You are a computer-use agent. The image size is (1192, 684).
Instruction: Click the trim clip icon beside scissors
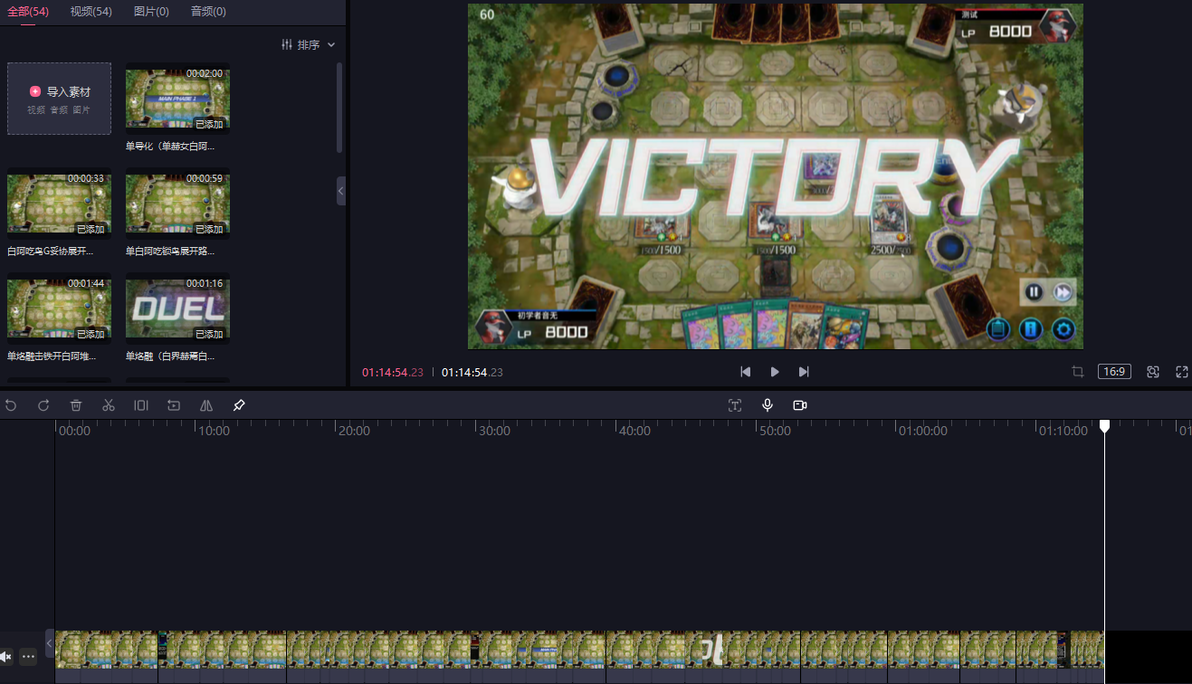click(x=141, y=405)
